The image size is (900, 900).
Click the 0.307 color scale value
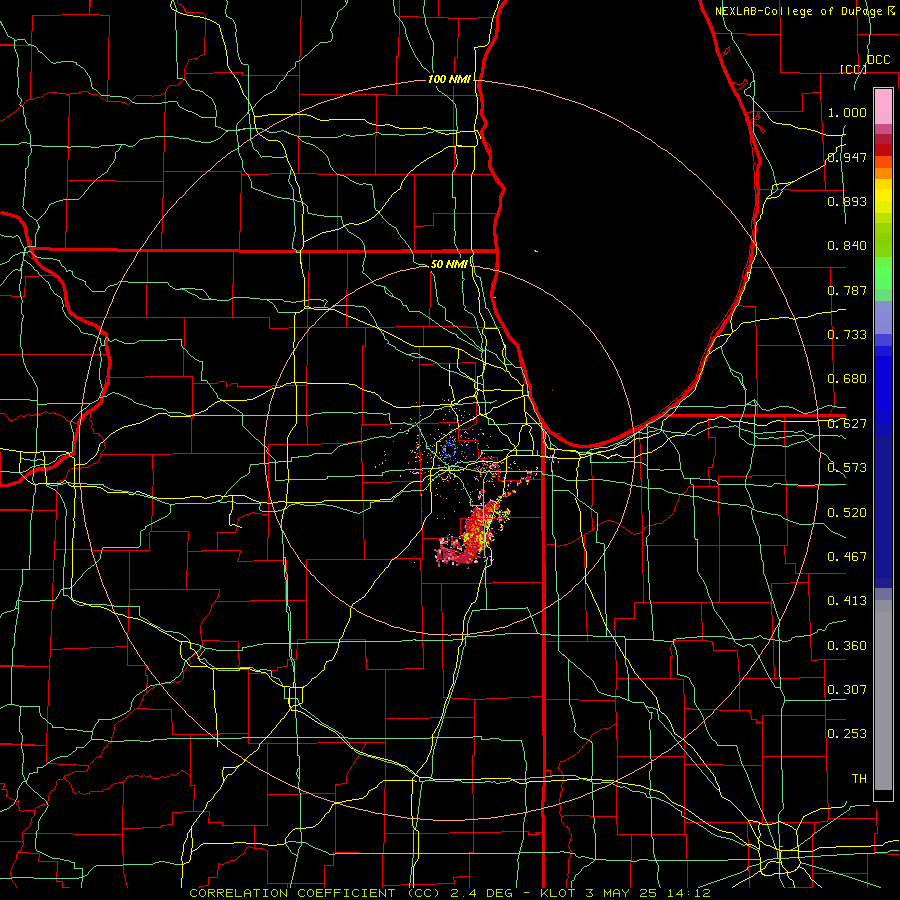pyautogui.click(x=847, y=690)
